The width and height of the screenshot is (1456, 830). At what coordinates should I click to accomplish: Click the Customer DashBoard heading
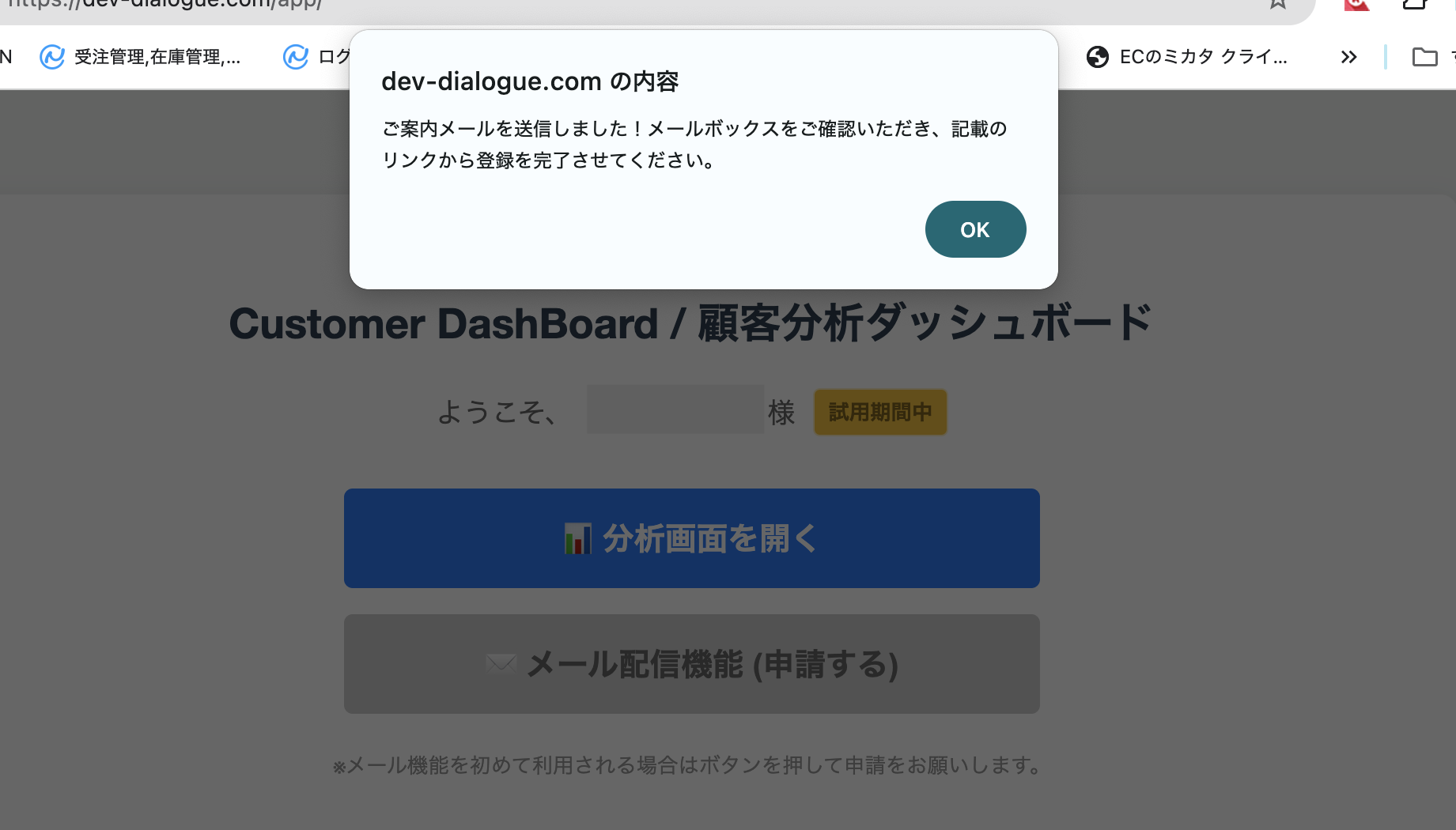point(690,324)
